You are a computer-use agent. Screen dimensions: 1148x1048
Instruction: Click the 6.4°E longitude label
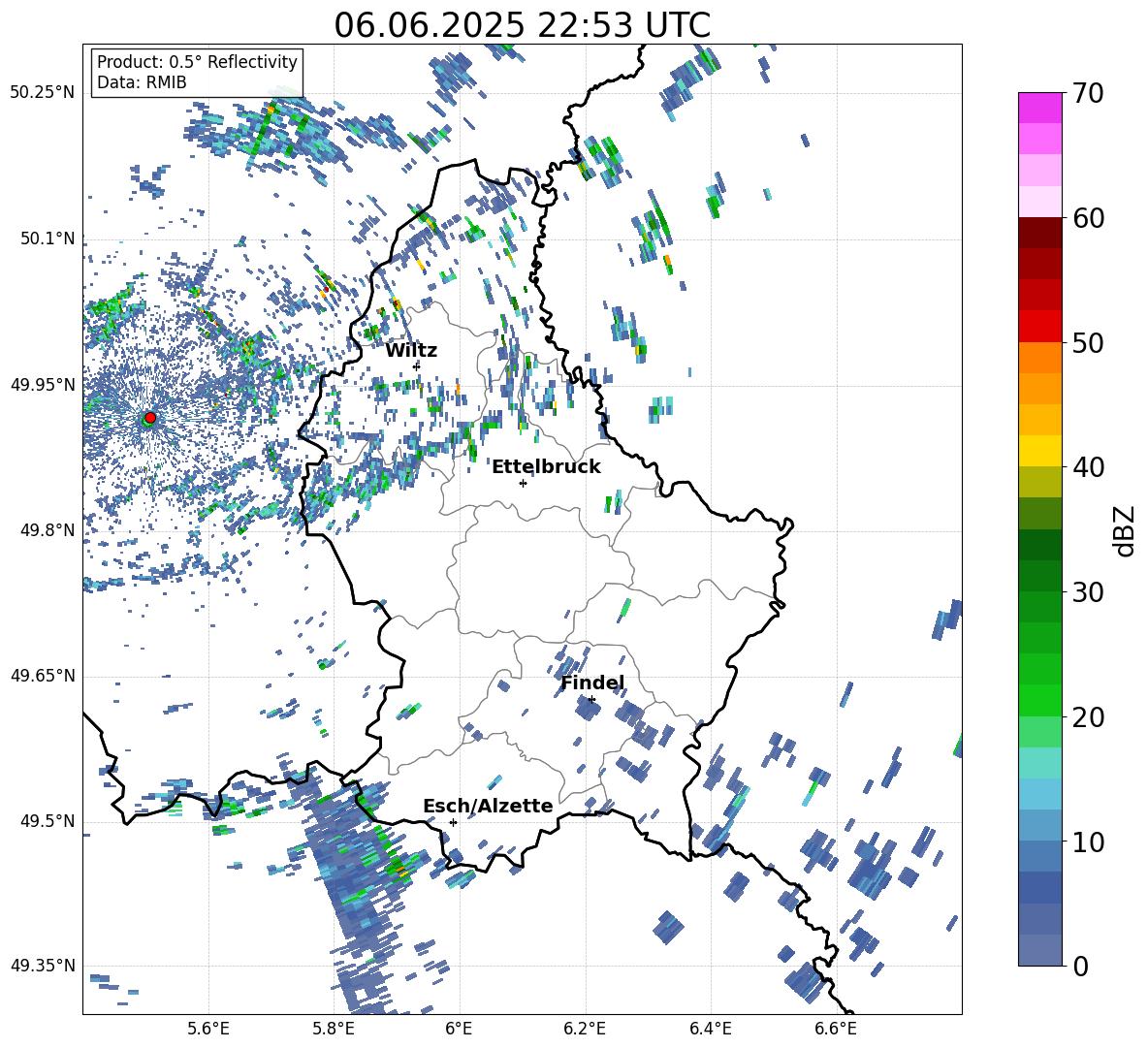pos(710,1030)
